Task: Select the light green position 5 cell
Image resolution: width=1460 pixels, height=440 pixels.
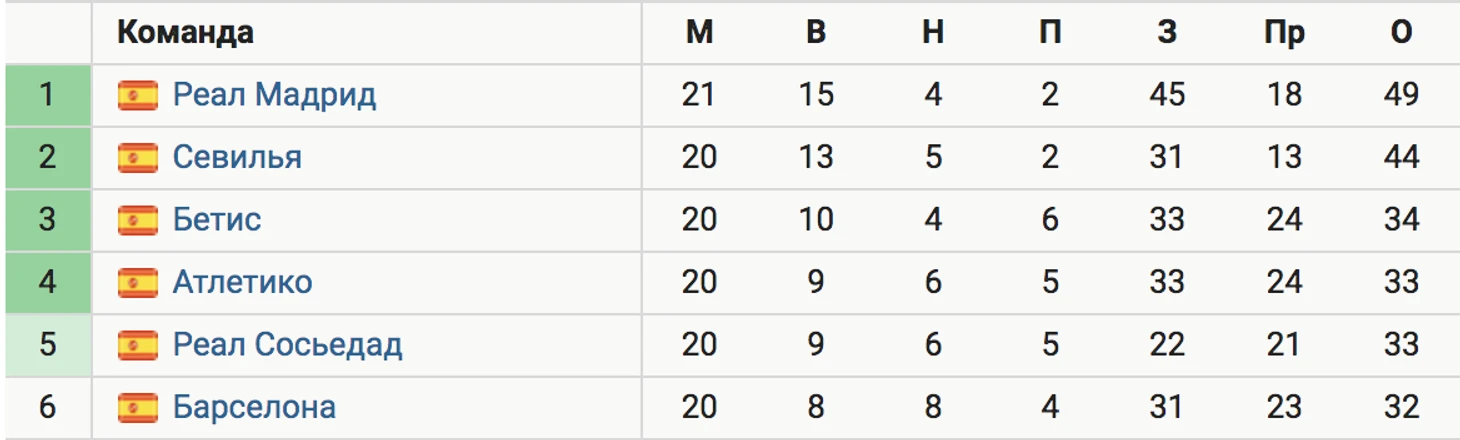Action: (48, 345)
